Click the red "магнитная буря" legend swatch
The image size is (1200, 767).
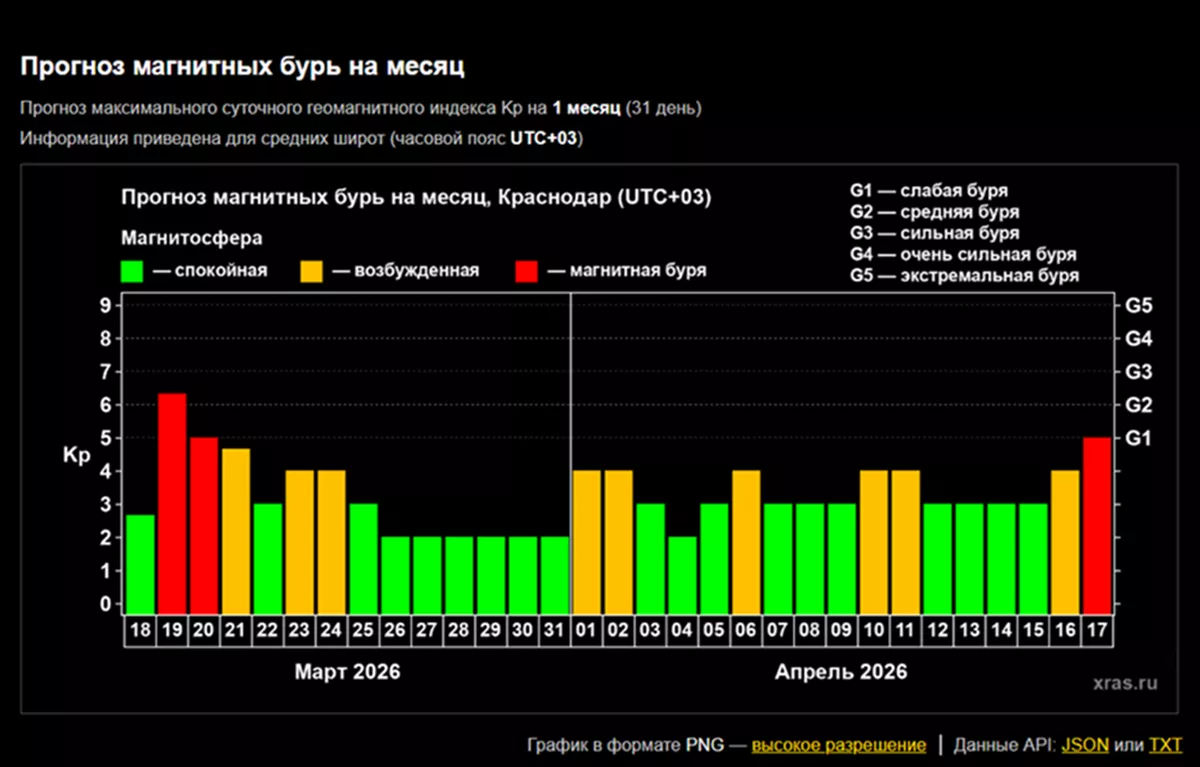(x=526, y=271)
